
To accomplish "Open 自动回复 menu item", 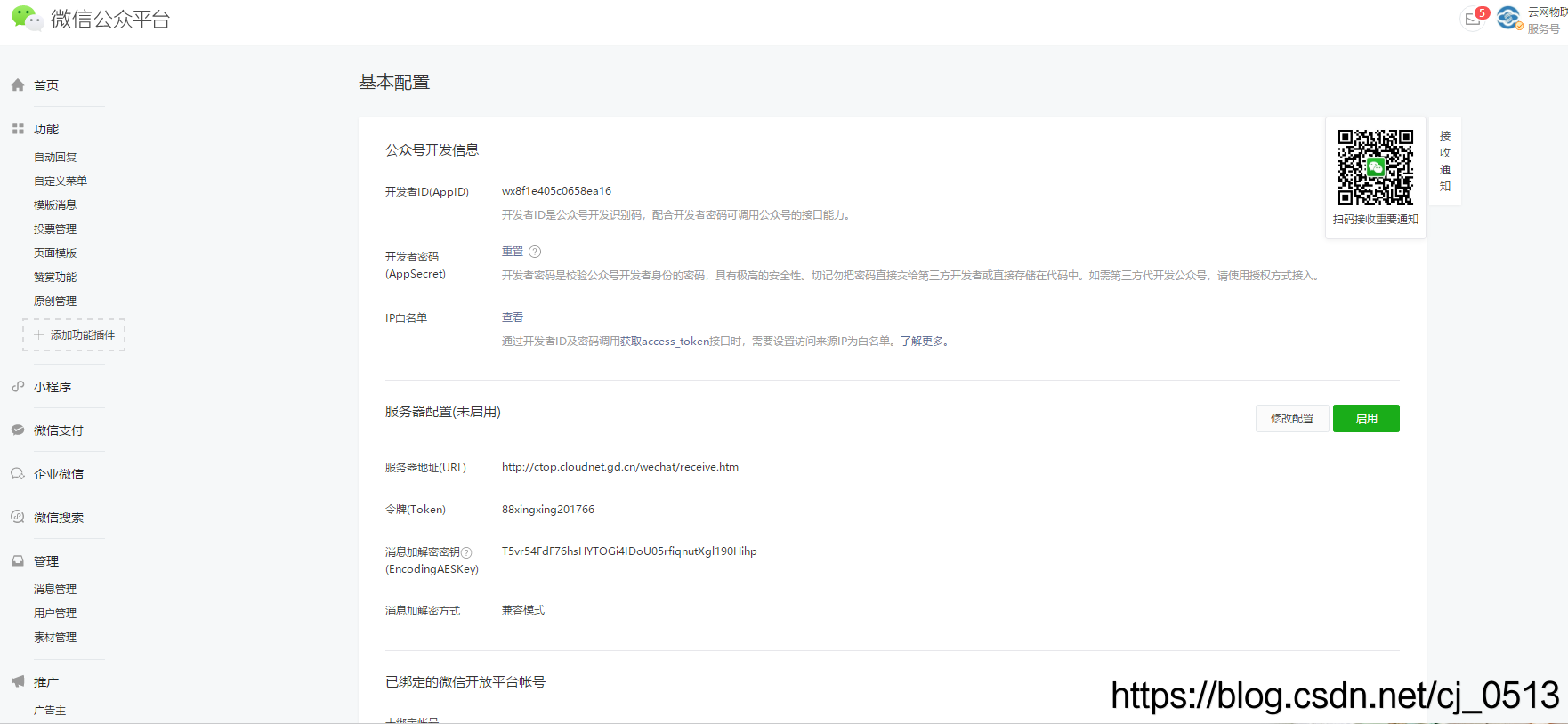I will tap(55, 157).
